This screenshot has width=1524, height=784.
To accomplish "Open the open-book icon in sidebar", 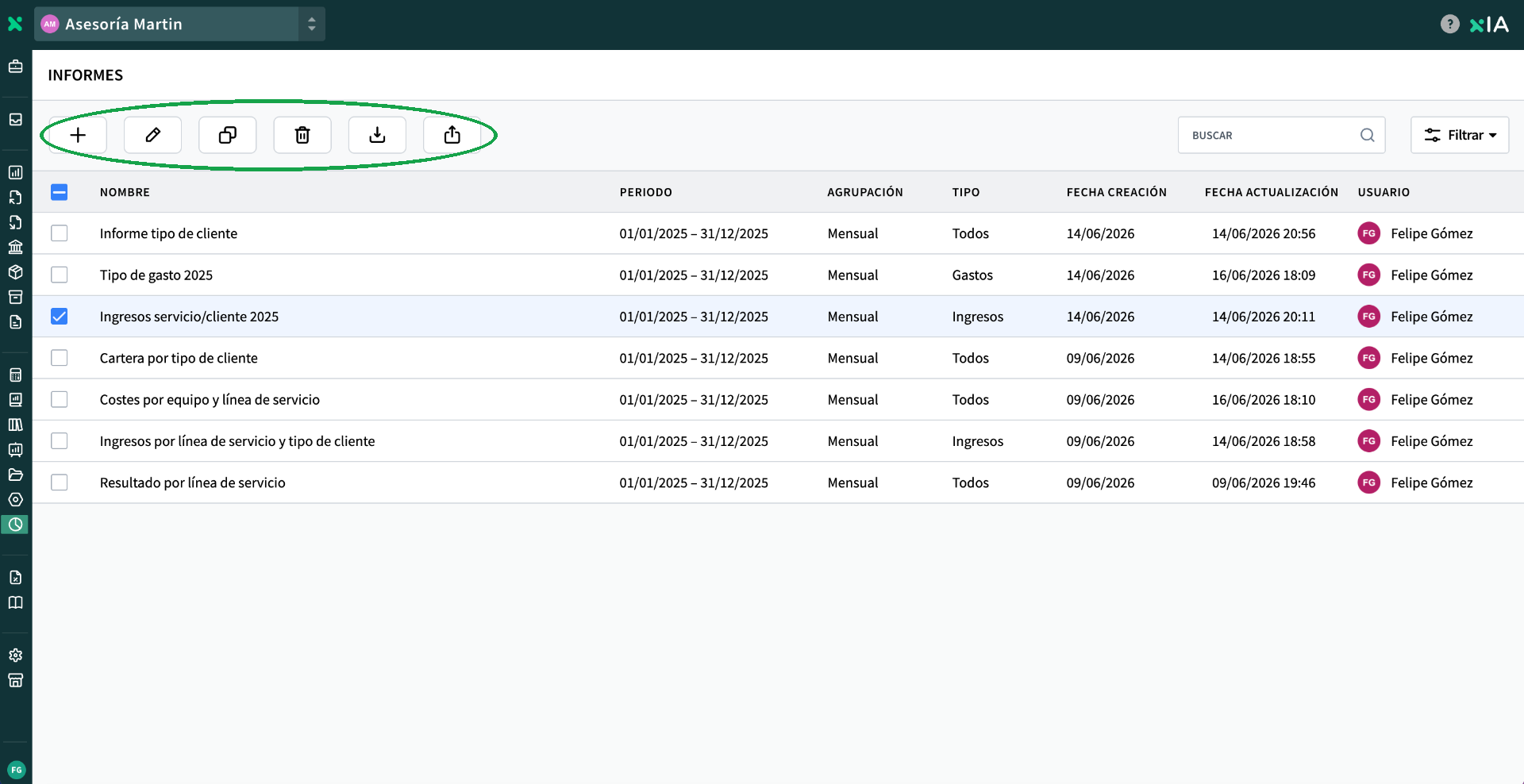I will coord(15,602).
